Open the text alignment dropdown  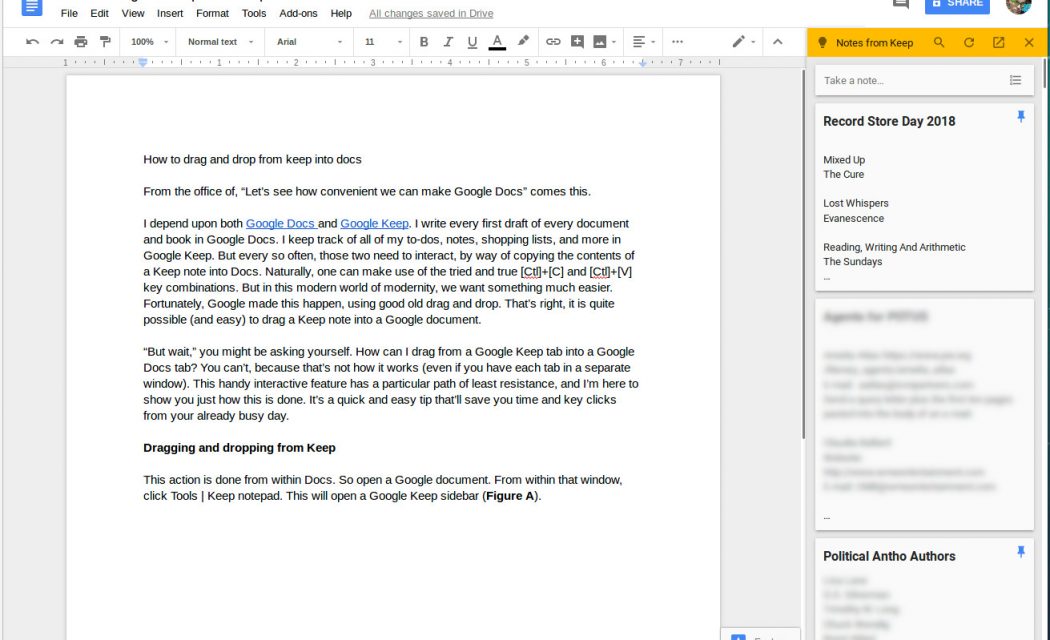[644, 42]
